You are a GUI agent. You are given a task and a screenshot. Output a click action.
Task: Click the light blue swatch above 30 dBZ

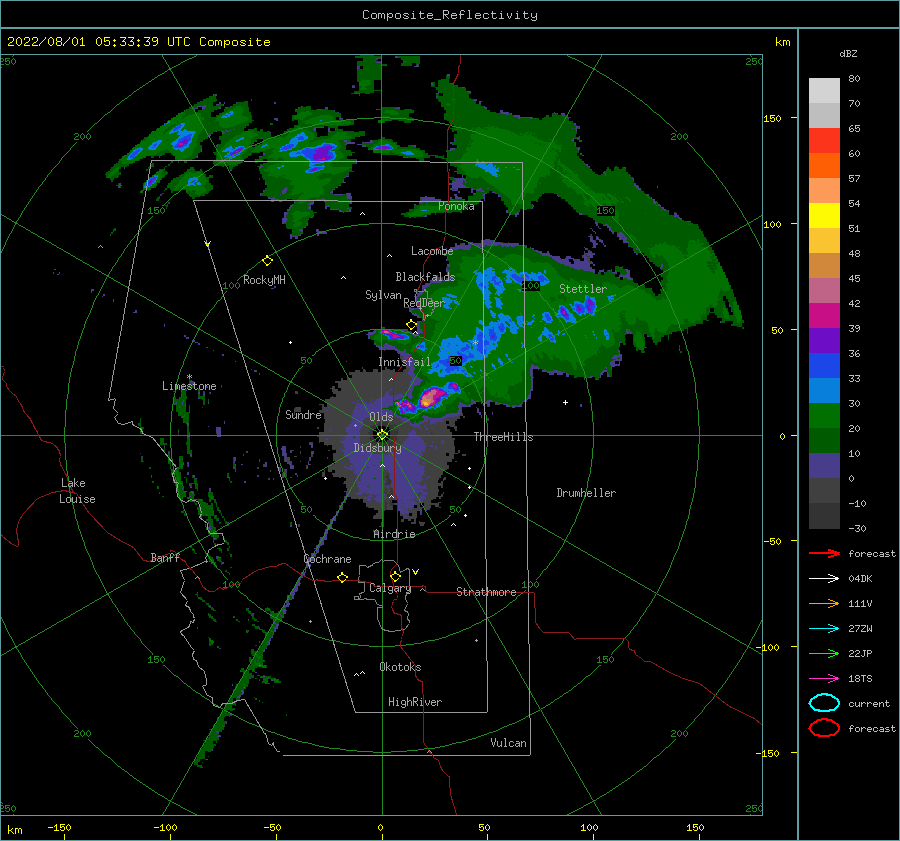click(x=824, y=390)
